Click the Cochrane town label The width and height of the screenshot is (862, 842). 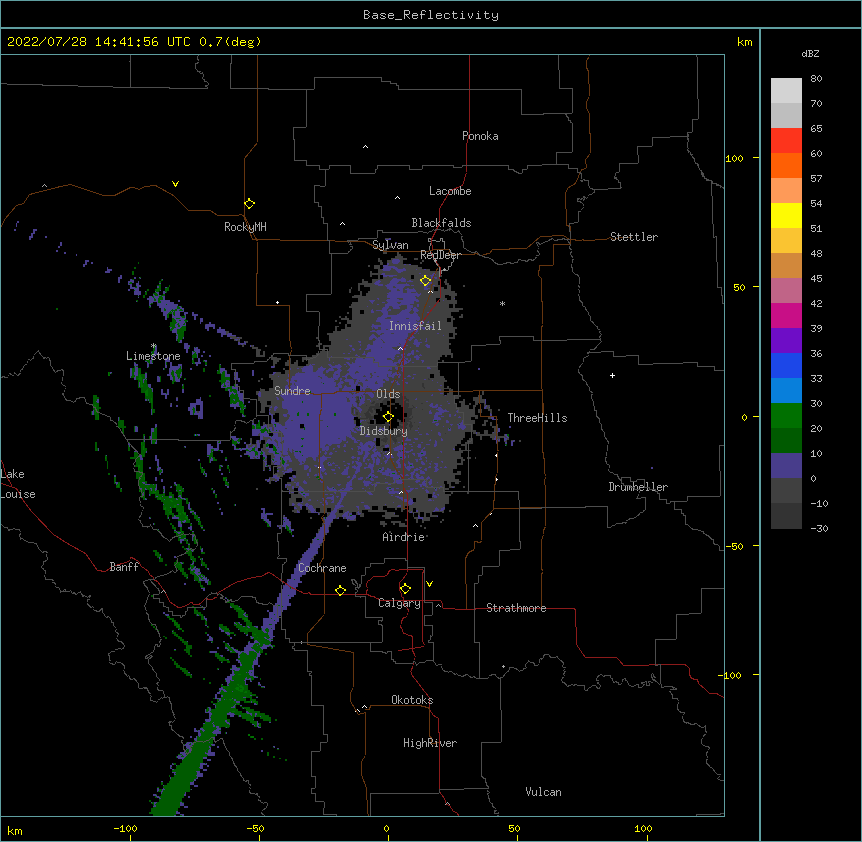pos(322,568)
